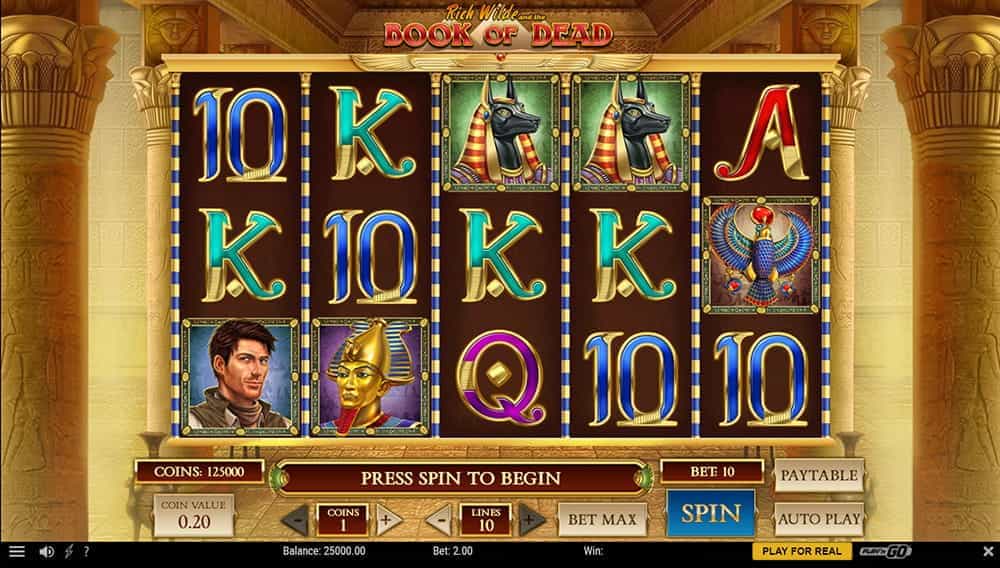Toggle the lightning fast play icon

point(69,551)
